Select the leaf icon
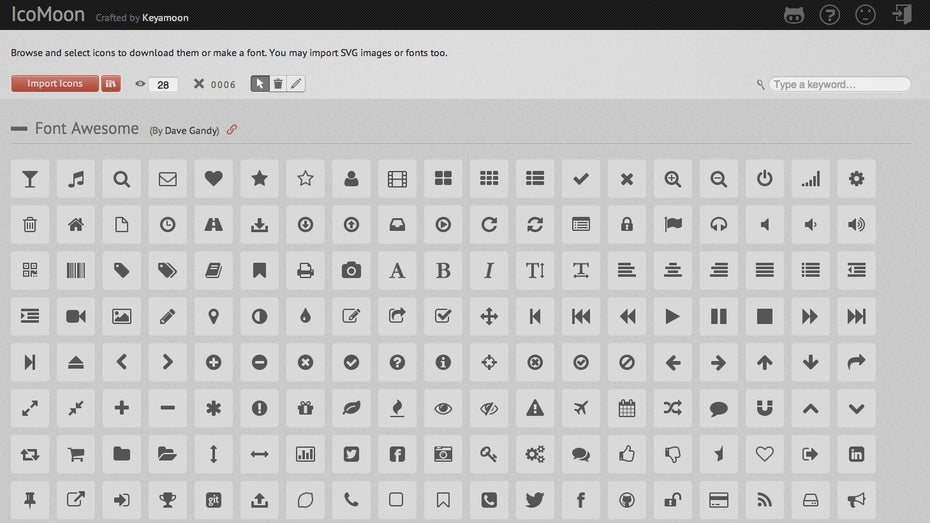The image size is (930, 523). coord(351,408)
